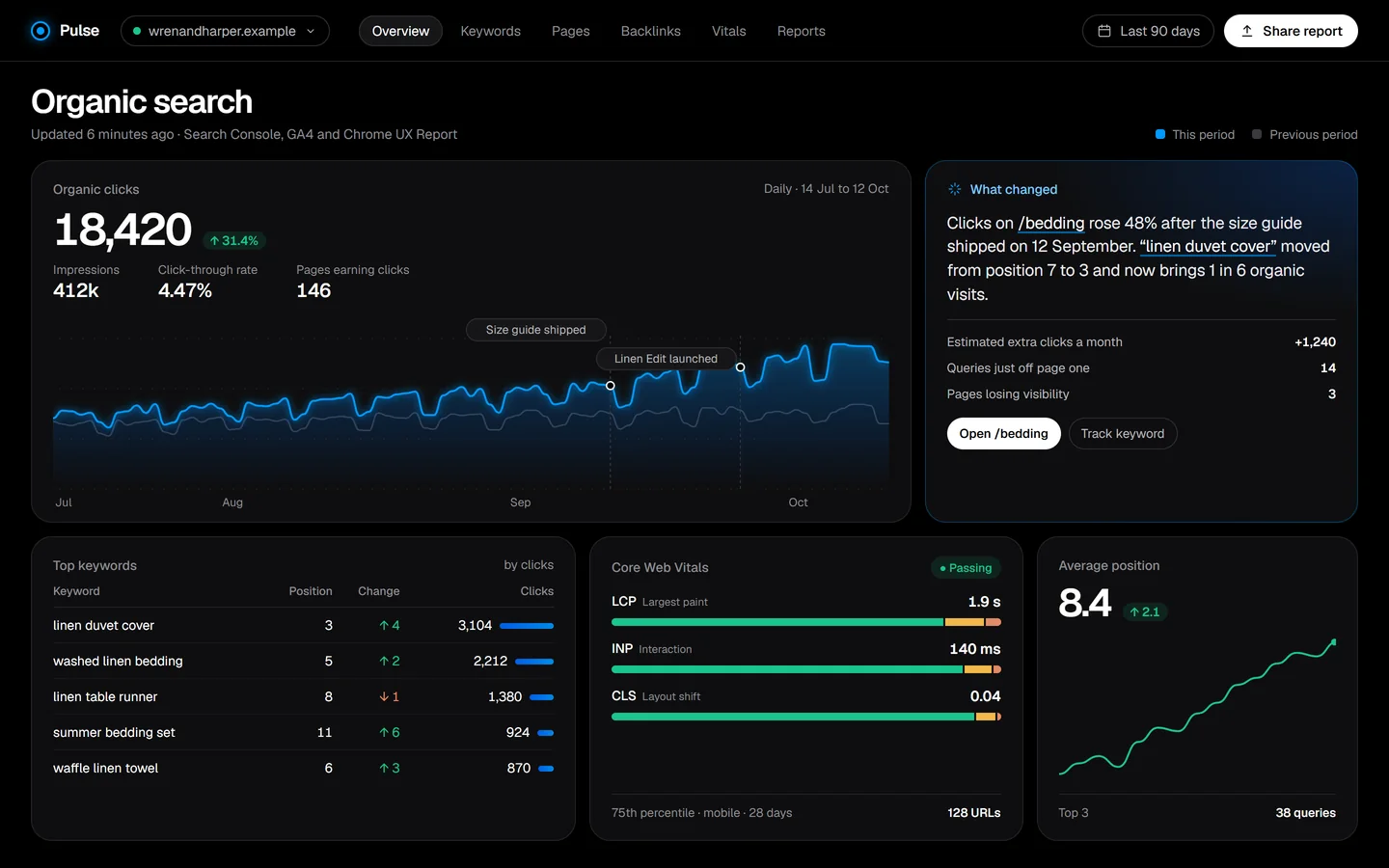The image size is (1389, 868).
Task: Click the 38 queries text
Action: click(x=1306, y=813)
